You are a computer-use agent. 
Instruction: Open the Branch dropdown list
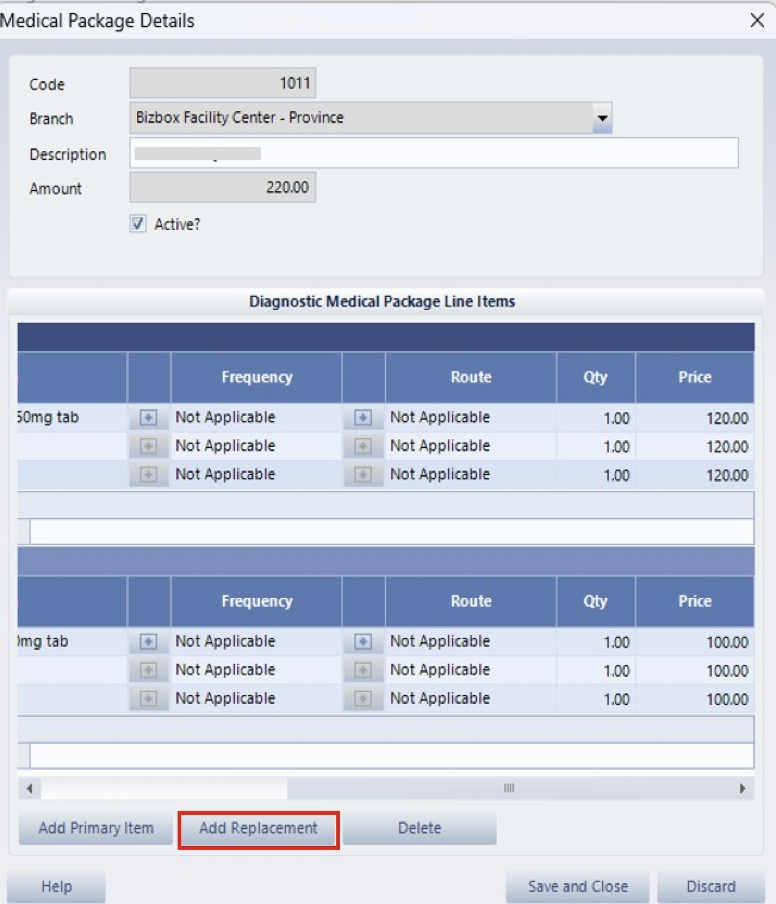pos(601,118)
